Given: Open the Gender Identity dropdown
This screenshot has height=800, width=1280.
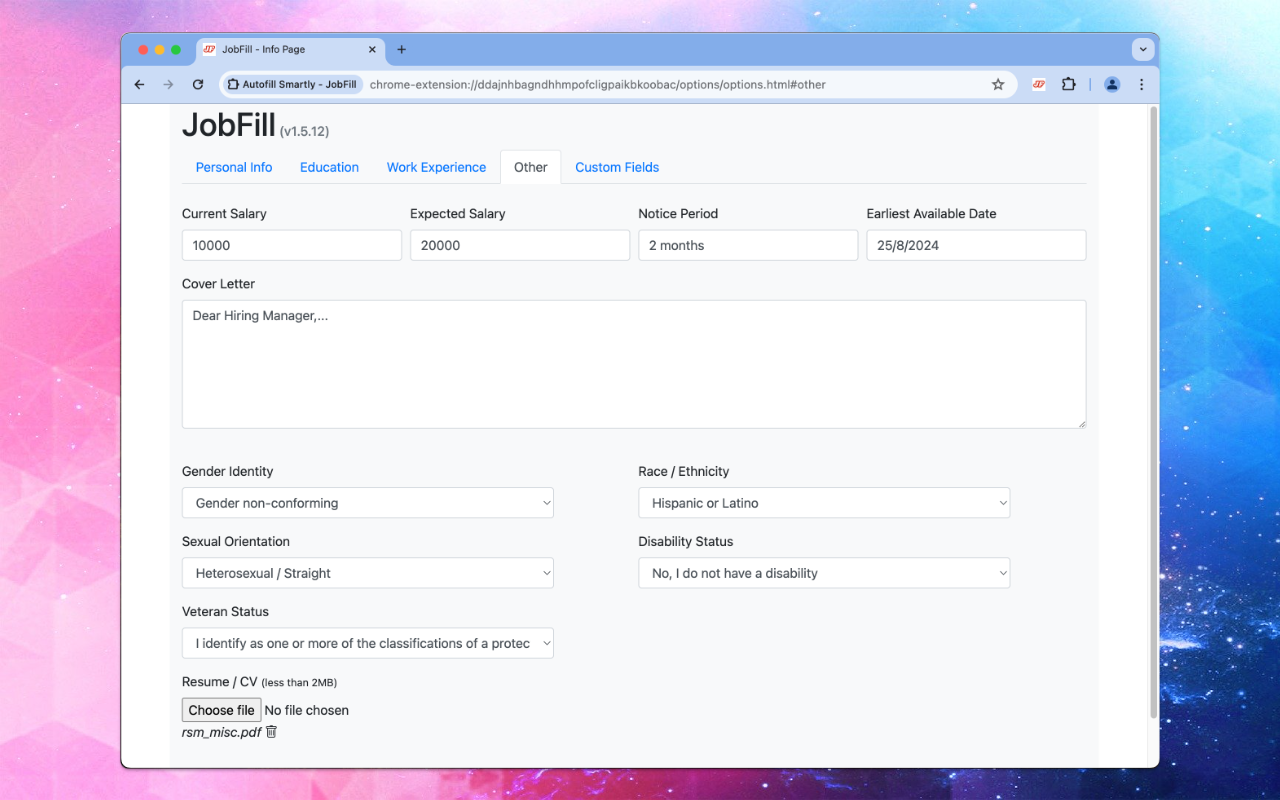Looking at the screenshot, I should pos(368,503).
